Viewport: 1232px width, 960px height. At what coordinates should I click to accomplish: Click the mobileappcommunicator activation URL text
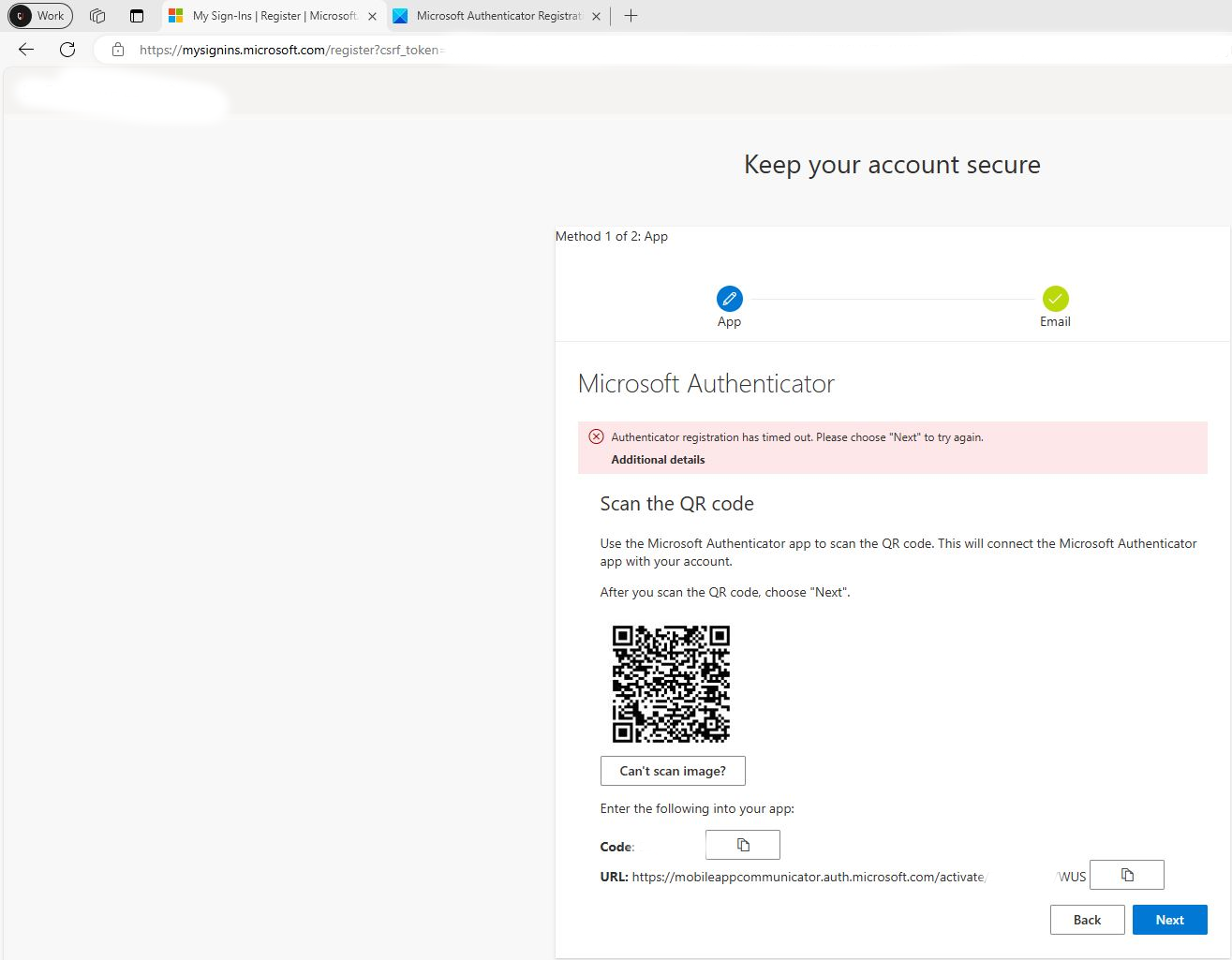(809, 878)
